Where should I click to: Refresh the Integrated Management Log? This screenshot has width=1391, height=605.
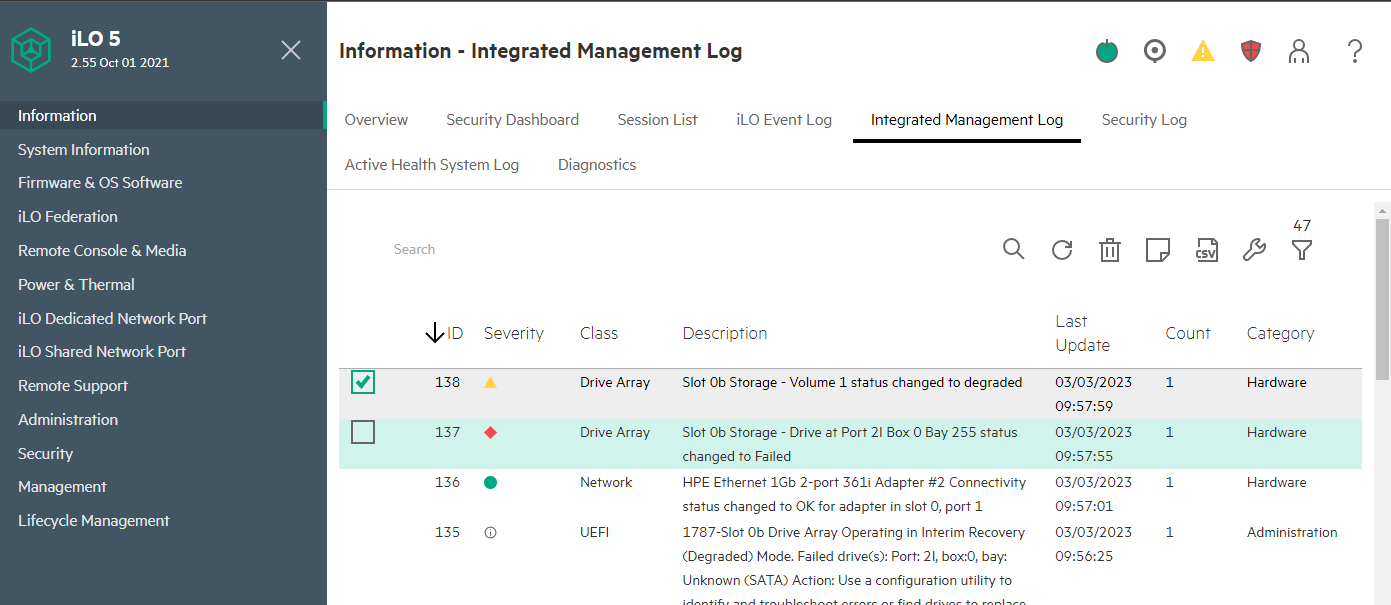(1061, 250)
